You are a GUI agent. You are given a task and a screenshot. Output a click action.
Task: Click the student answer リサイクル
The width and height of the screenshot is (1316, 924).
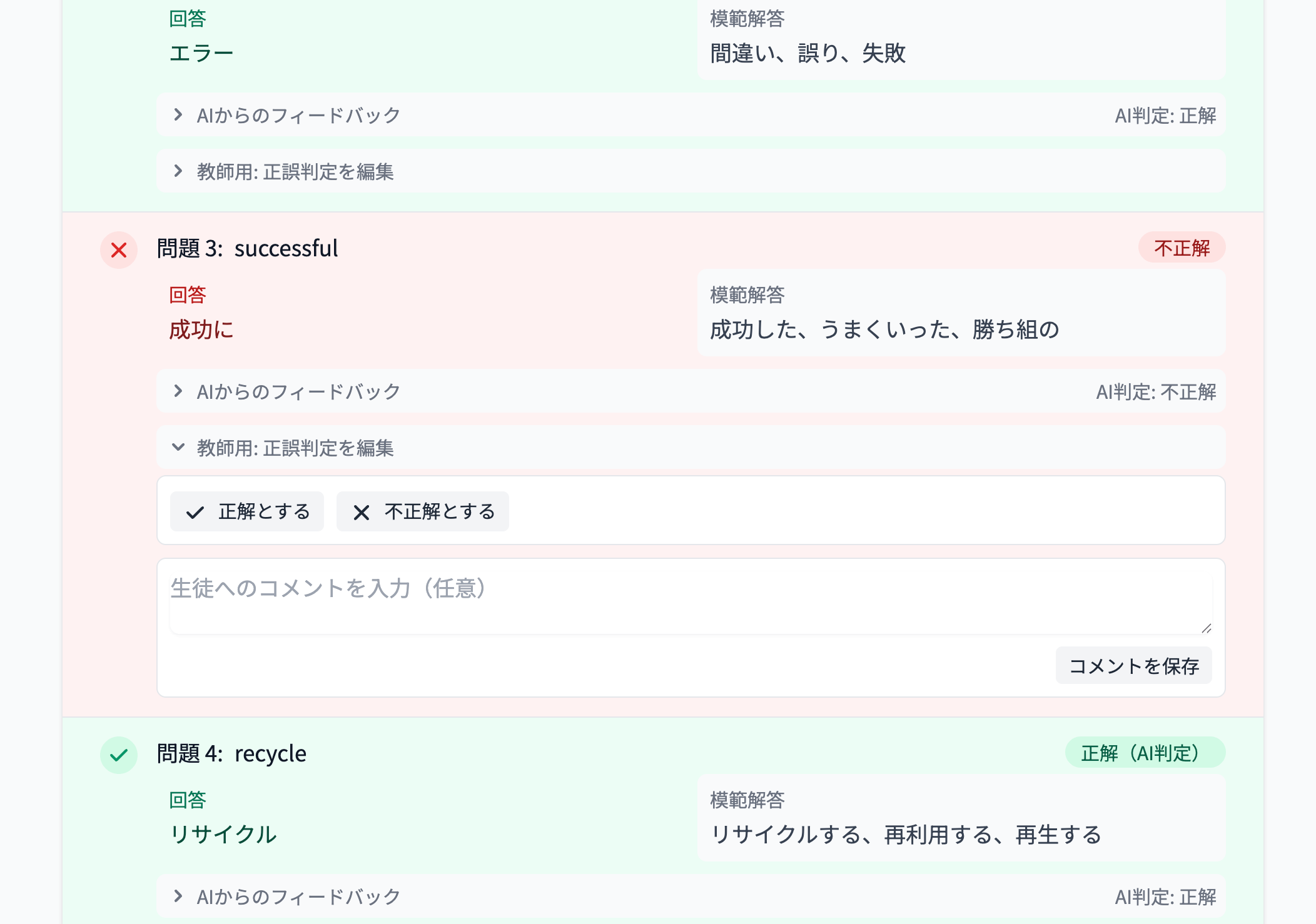(x=223, y=835)
